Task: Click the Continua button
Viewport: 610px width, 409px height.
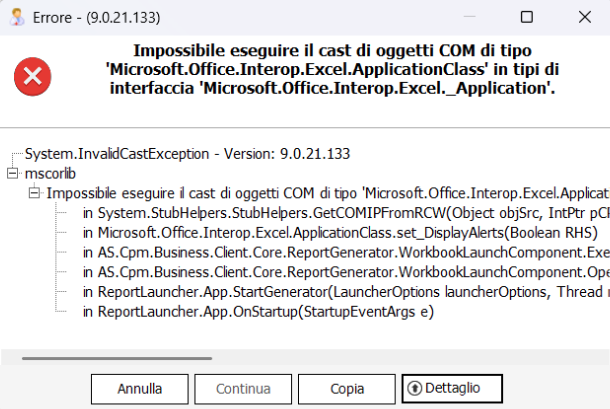Action: [x=243, y=389]
